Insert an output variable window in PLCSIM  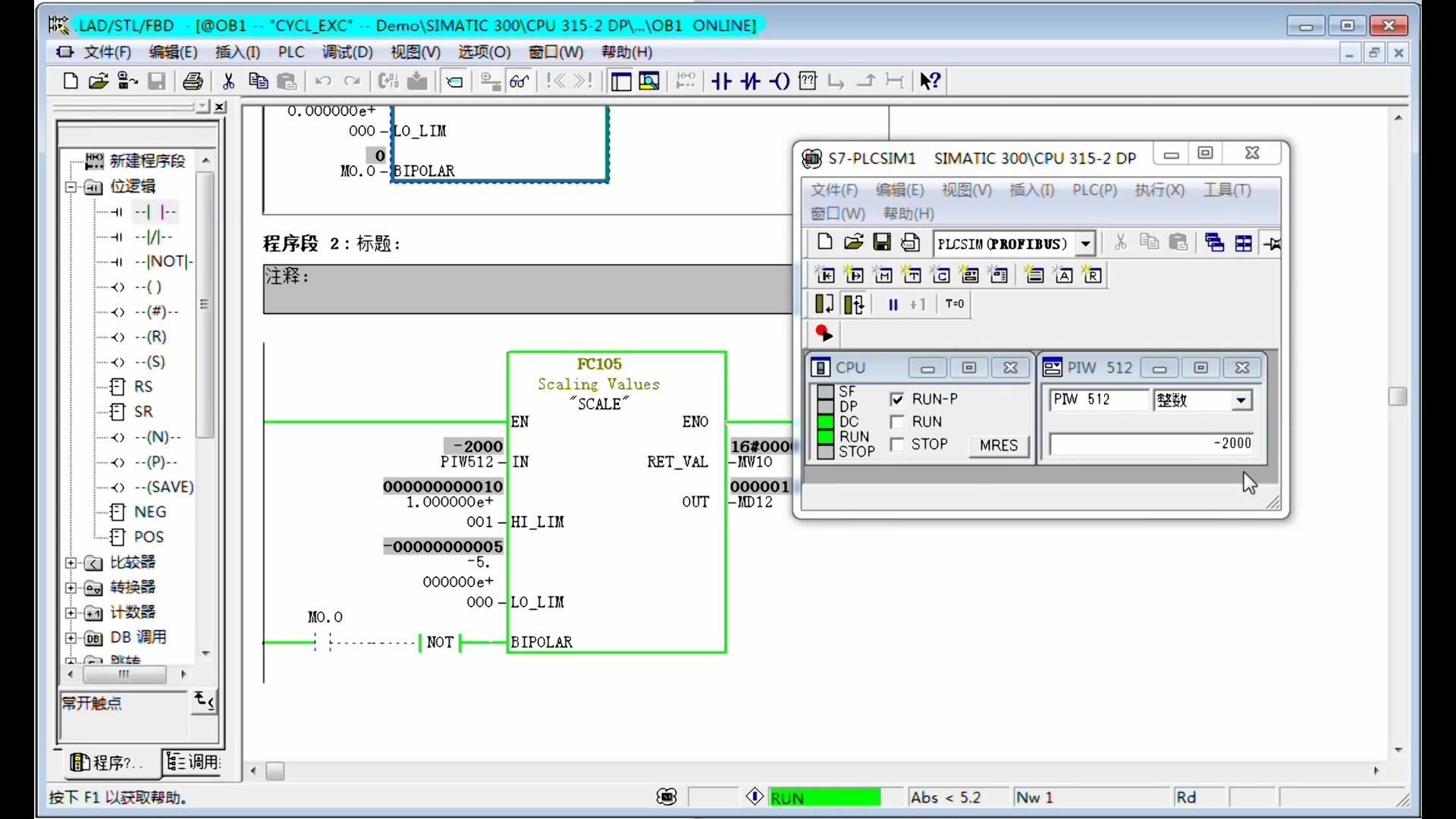click(855, 275)
